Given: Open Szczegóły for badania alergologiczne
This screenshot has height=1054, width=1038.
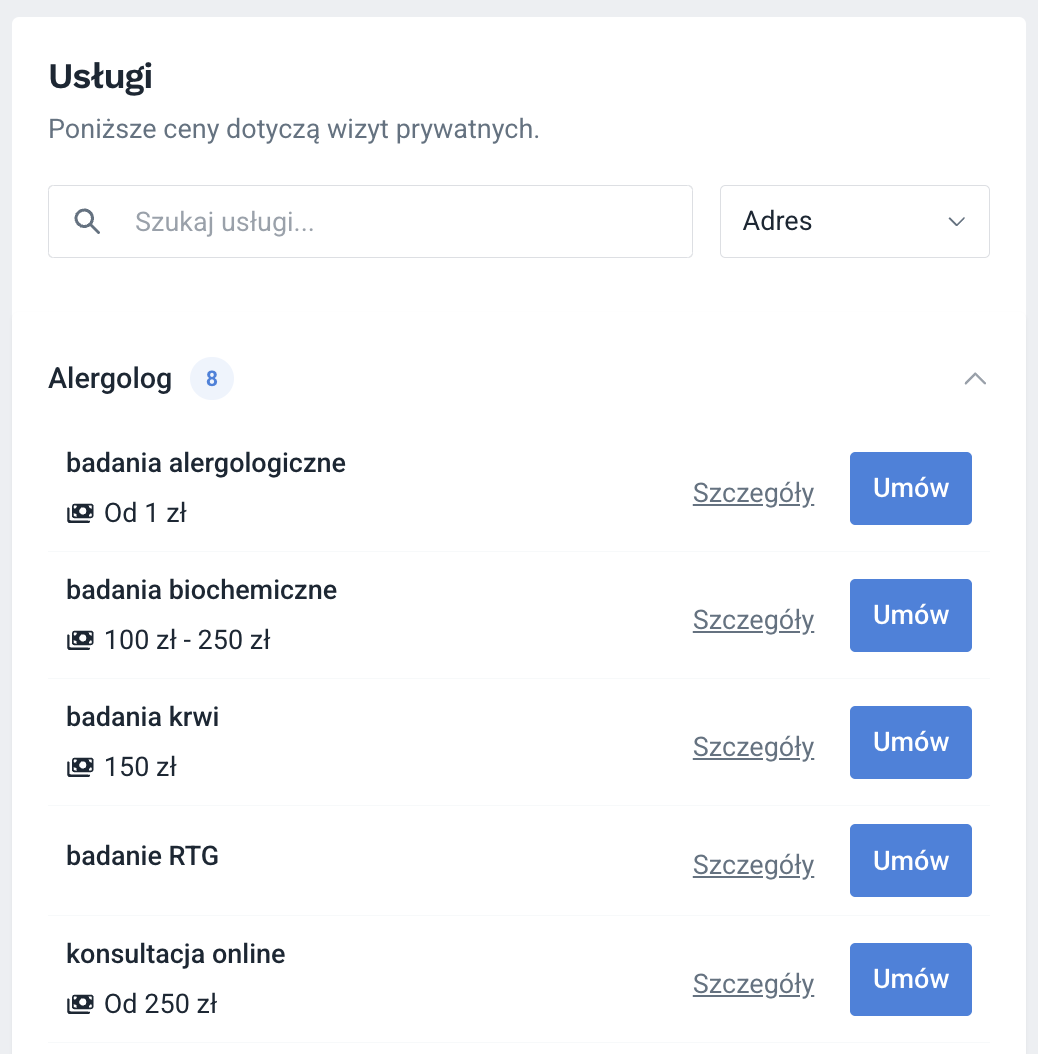Looking at the screenshot, I should [753, 492].
